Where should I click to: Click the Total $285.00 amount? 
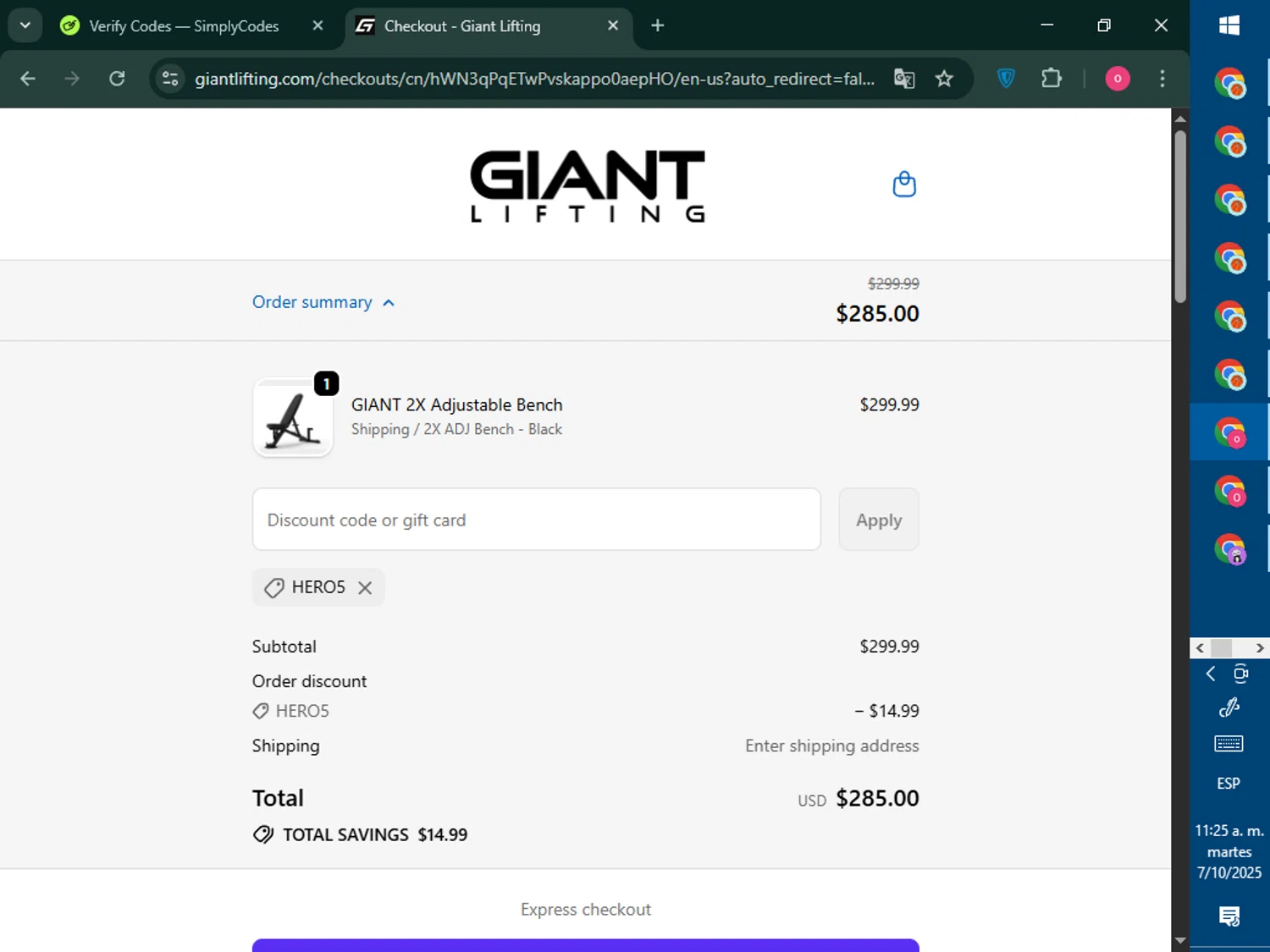coord(877,799)
